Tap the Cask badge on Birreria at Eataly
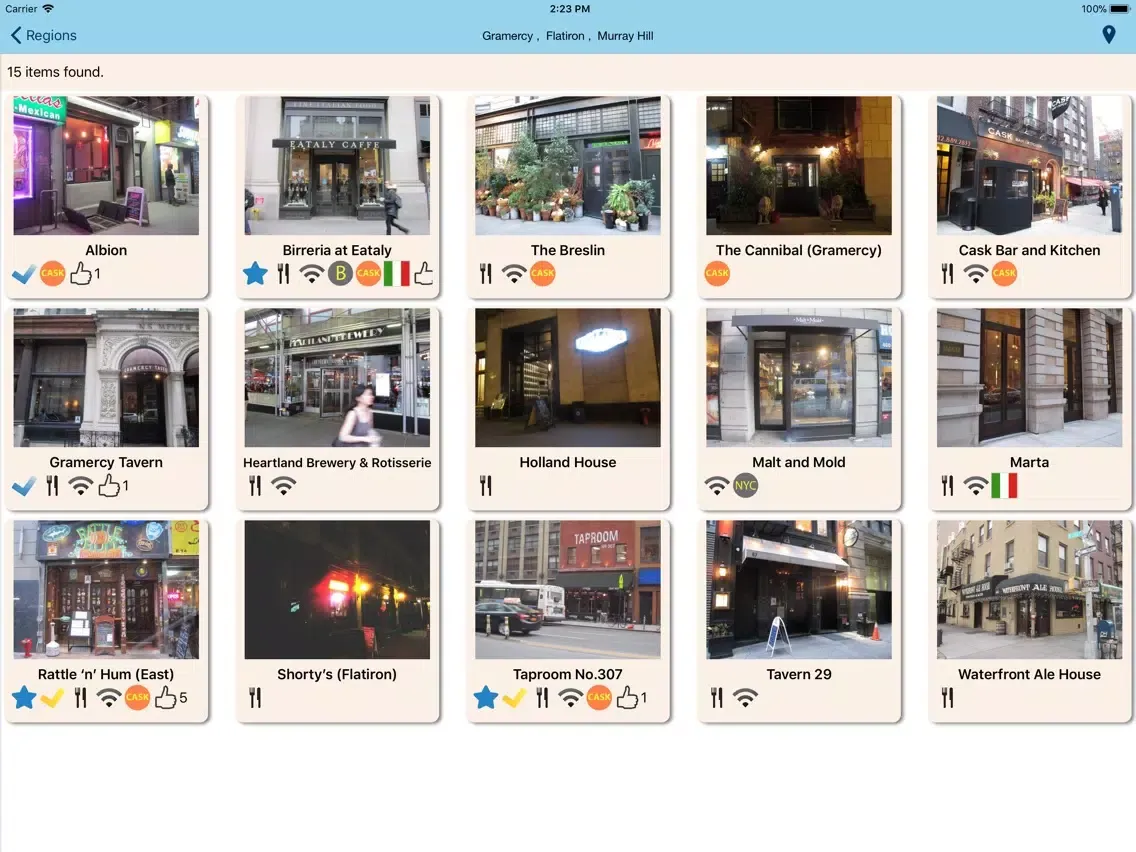 [368, 274]
